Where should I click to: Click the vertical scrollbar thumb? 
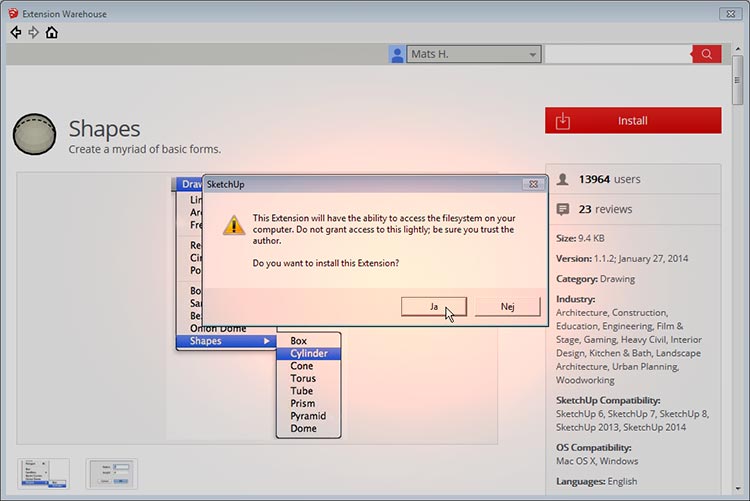[738, 80]
